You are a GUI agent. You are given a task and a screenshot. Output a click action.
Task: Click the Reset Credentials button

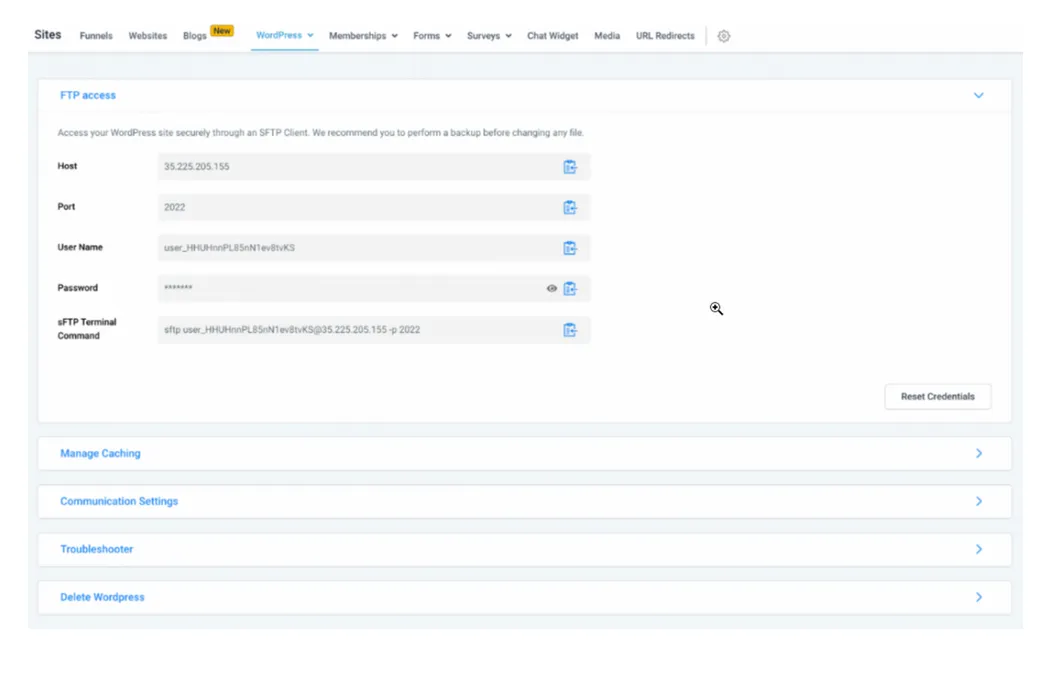pyautogui.click(x=938, y=396)
